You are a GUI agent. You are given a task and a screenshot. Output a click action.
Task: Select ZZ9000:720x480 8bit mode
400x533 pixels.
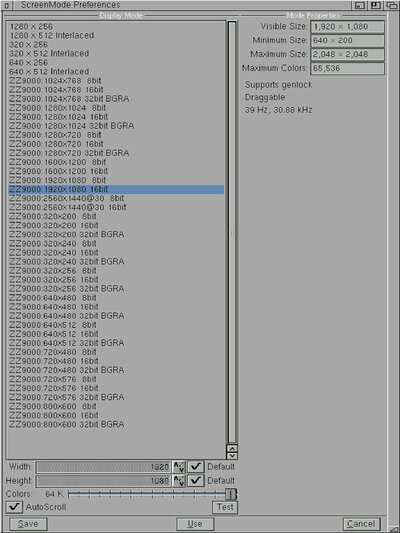pos(116,352)
